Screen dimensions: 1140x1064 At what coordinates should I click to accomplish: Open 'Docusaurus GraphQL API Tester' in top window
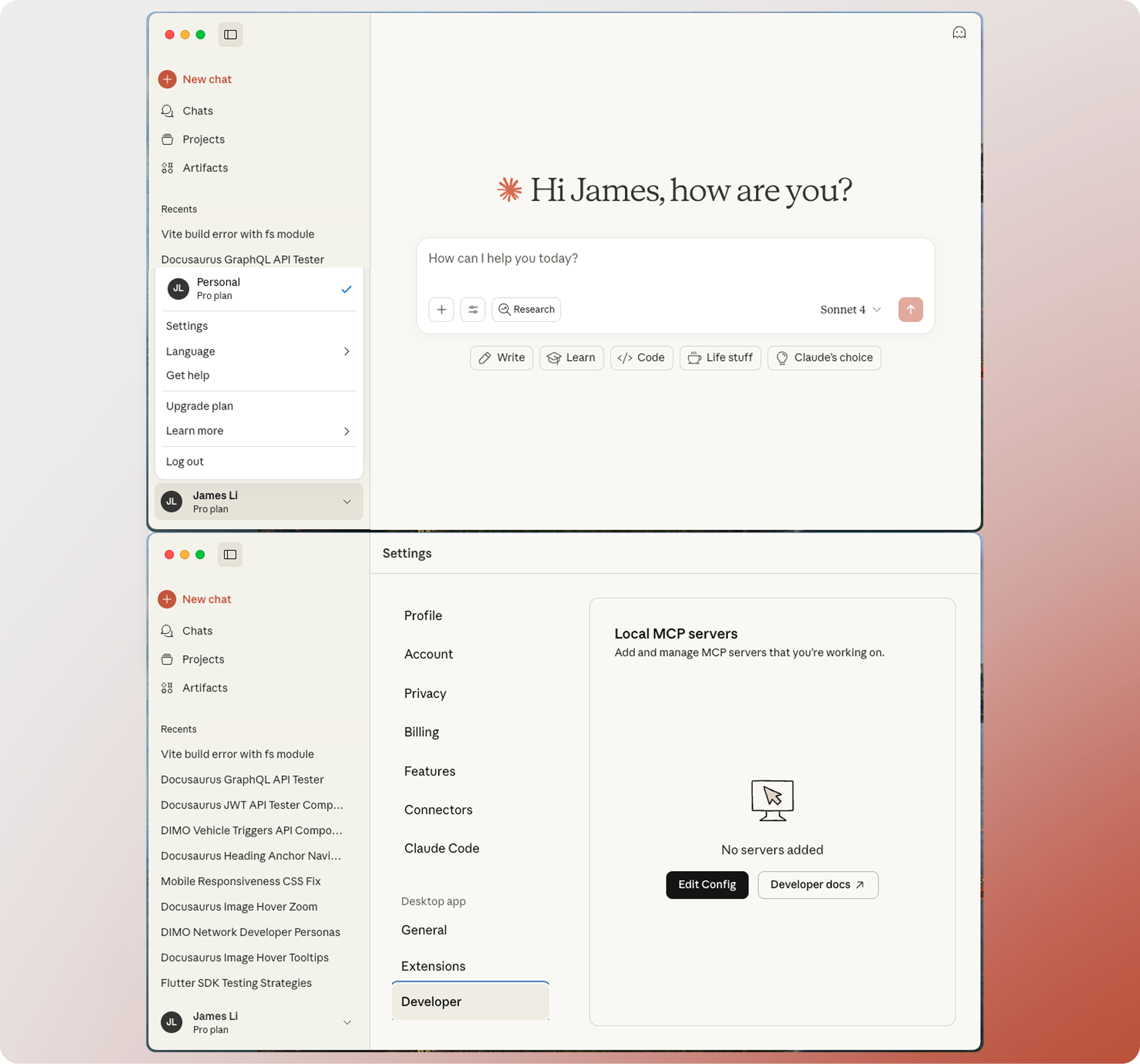[x=243, y=260]
